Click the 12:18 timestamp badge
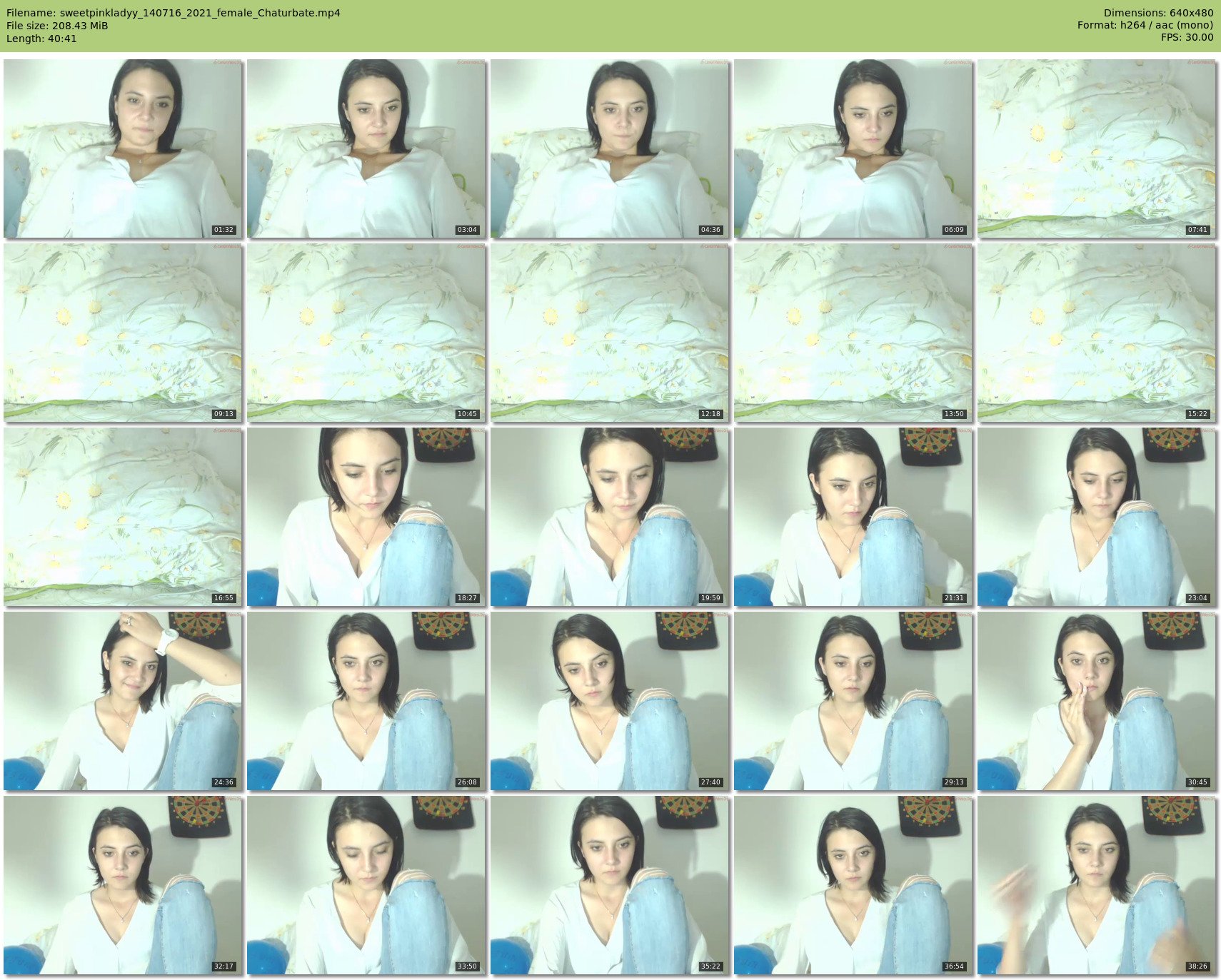1221x980 pixels. 710,414
